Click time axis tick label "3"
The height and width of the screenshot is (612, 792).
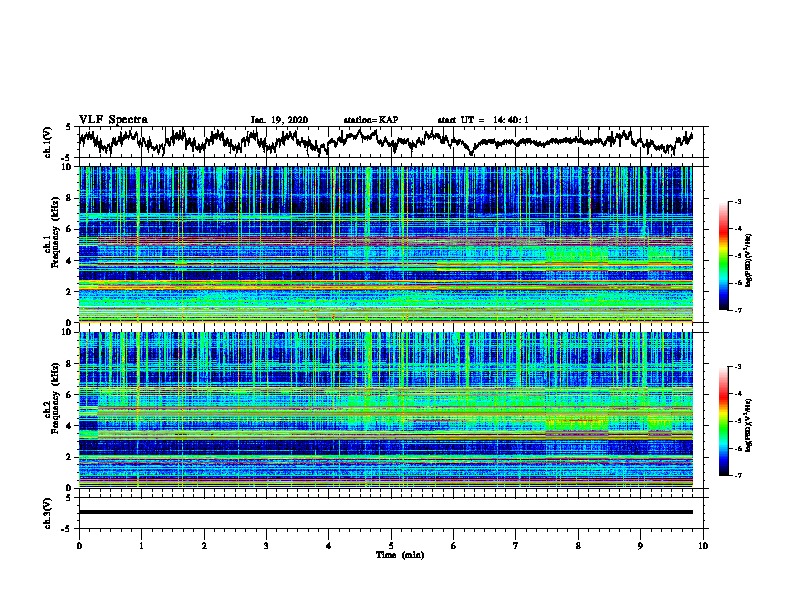[x=266, y=546]
